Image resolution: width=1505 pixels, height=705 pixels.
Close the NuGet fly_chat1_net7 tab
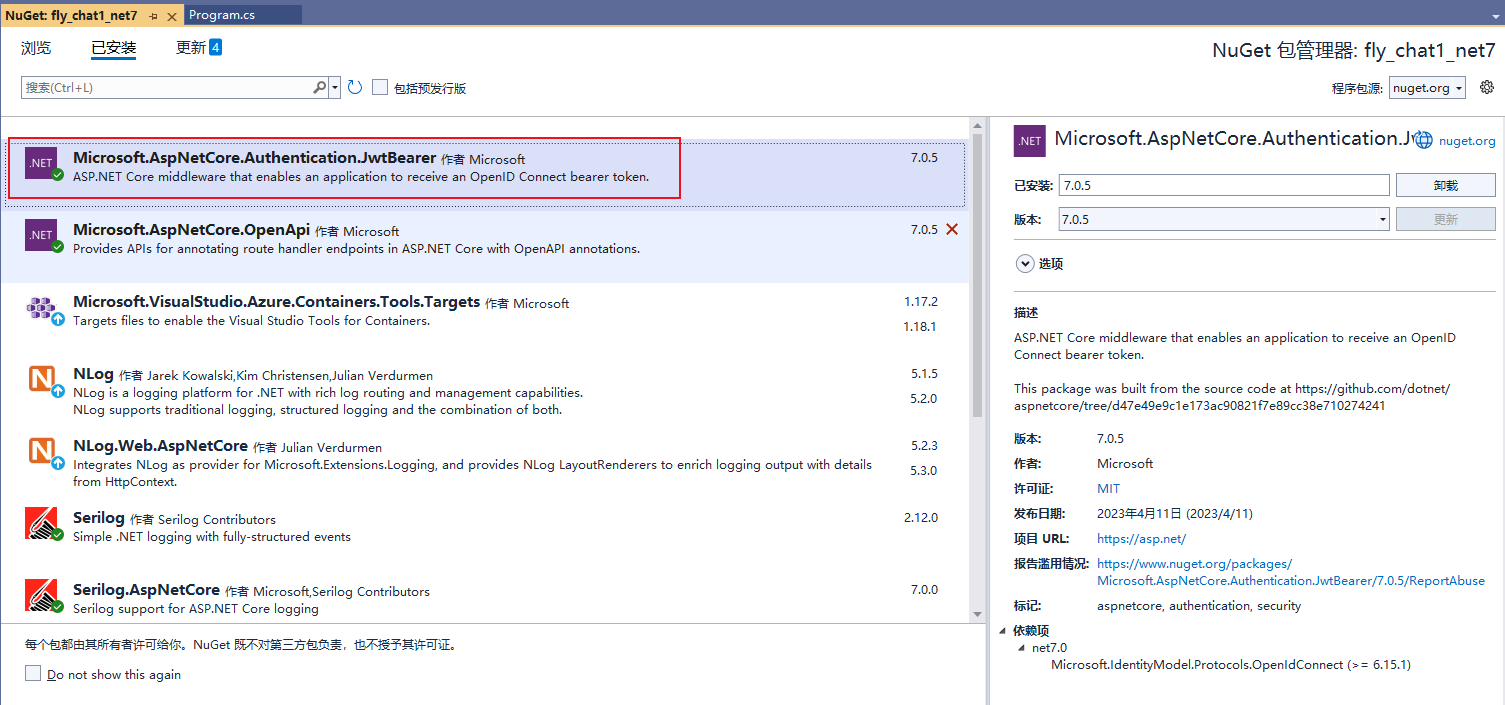click(171, 16)
